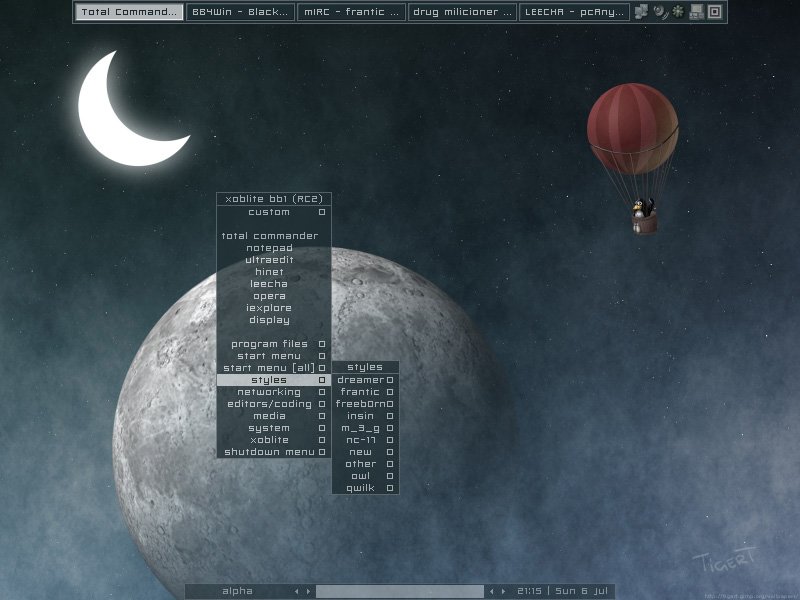Switch to mIRC - frantic task button
The height and width of the screenshot is (600, 800).
click(351, 12)
